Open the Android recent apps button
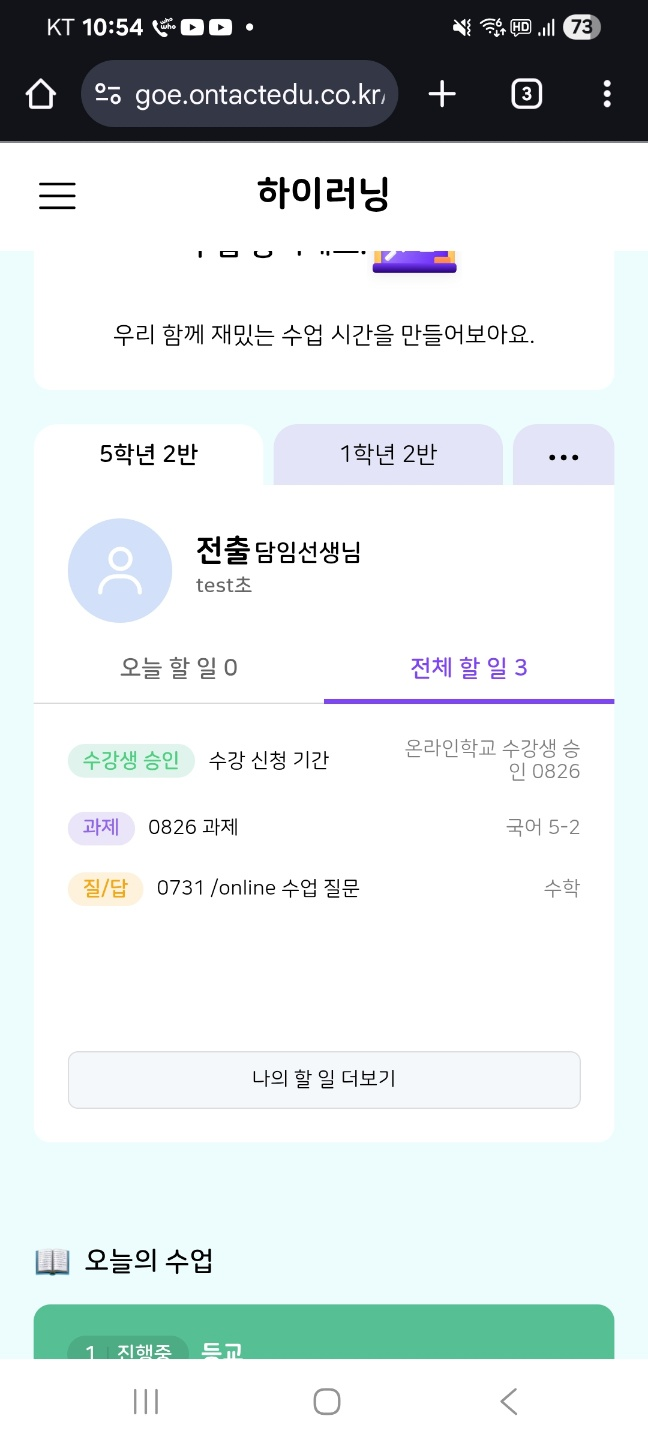 [x=146, y=1402]
